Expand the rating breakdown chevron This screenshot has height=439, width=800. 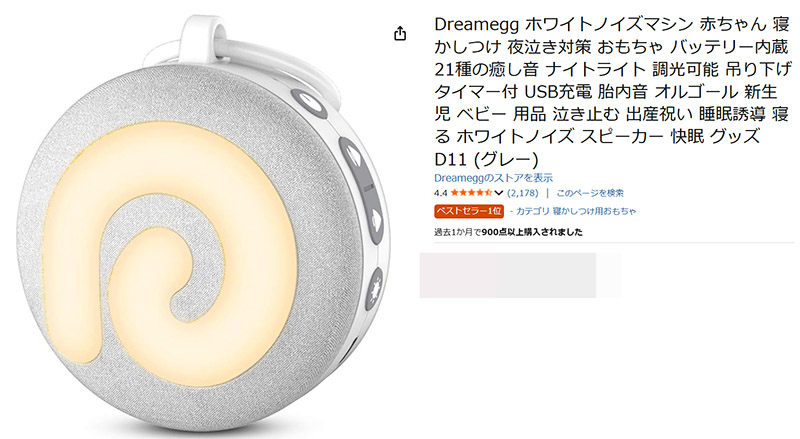coord(499,193)
